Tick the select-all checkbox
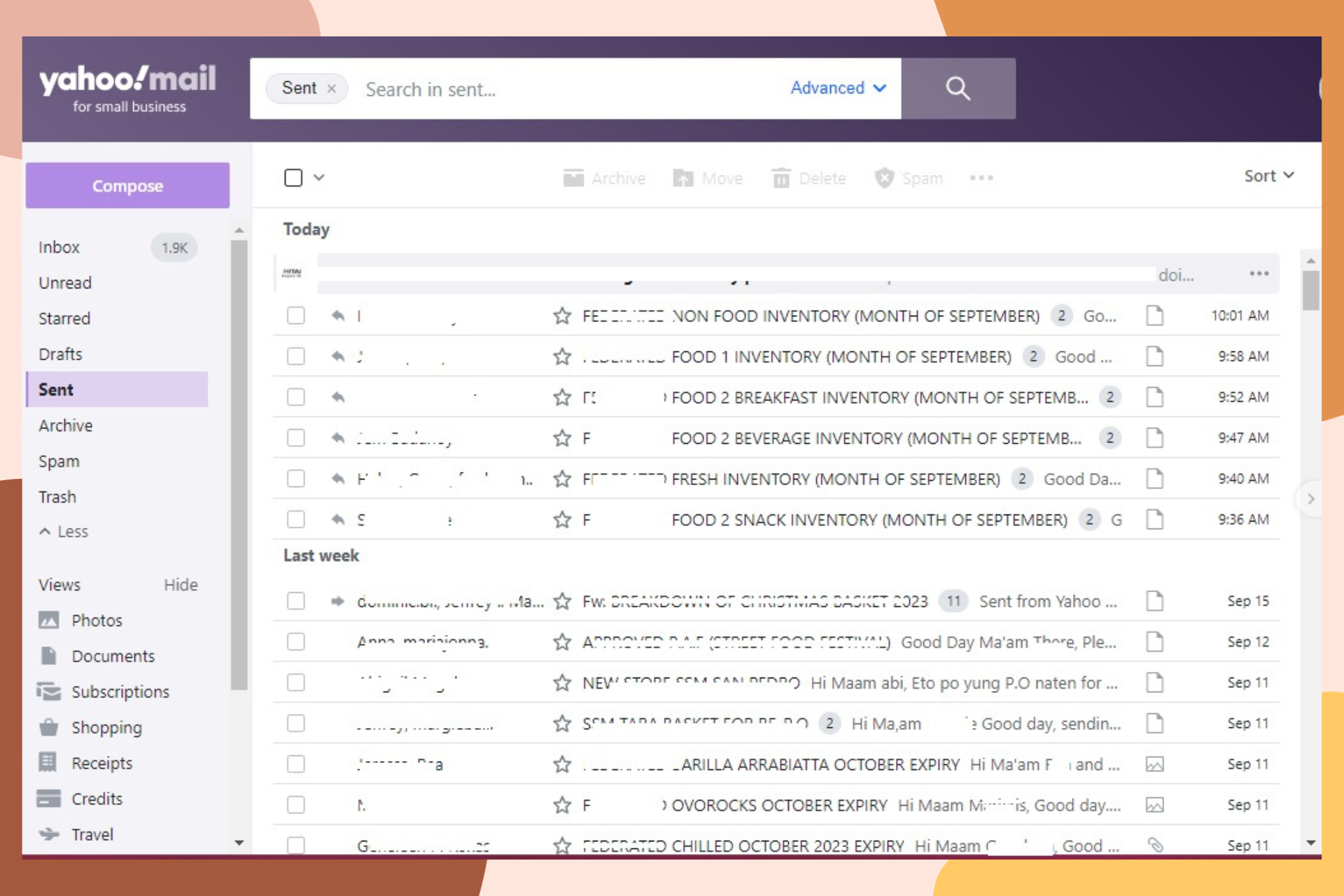1344x896 pixels. point(293,178)
